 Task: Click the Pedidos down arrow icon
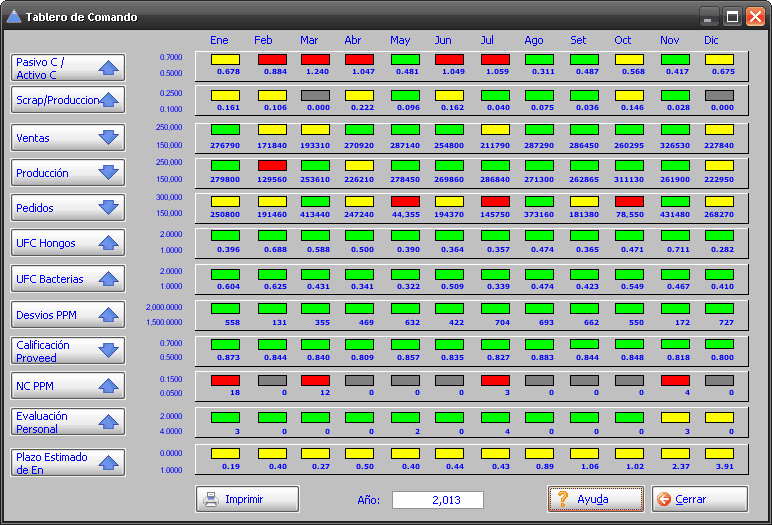[108, 208]
